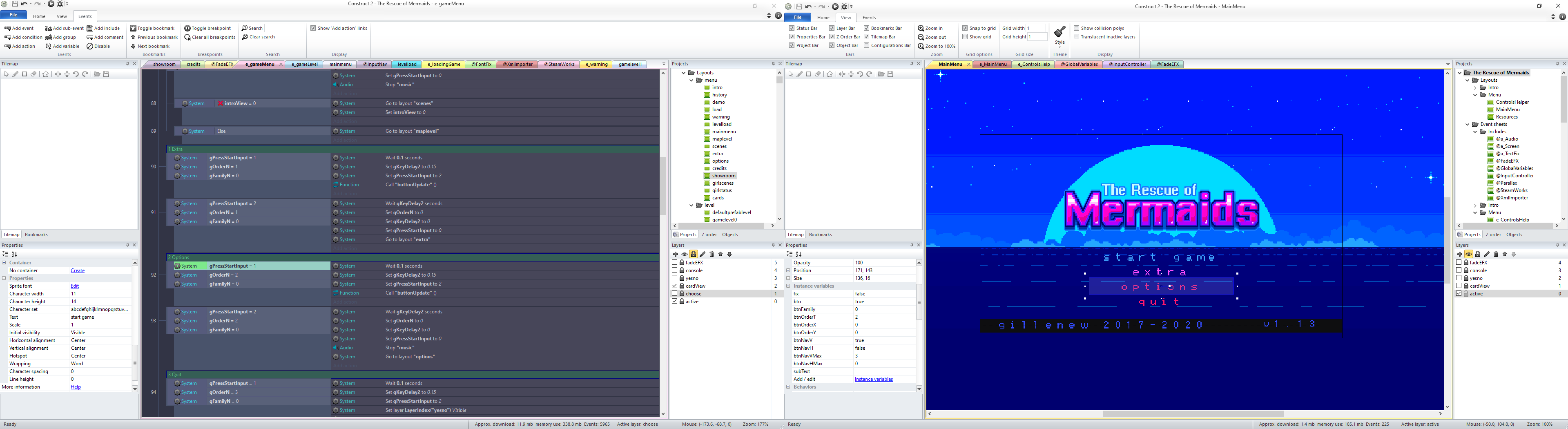Click the Grid width input field
Image resolution: width=1568 pixels, height=429 pixels.
click(x=1036, y=29)
